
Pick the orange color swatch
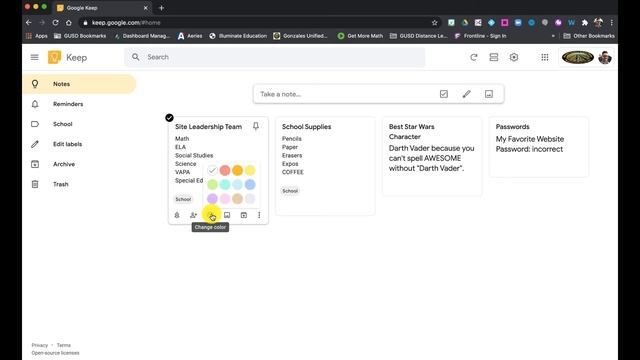(x=238, y=170)
